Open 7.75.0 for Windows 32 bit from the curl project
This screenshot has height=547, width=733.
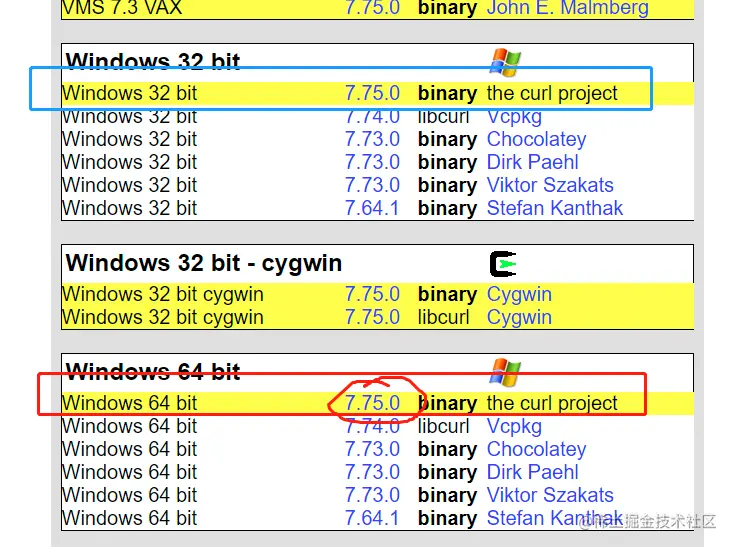click(373, 93)
